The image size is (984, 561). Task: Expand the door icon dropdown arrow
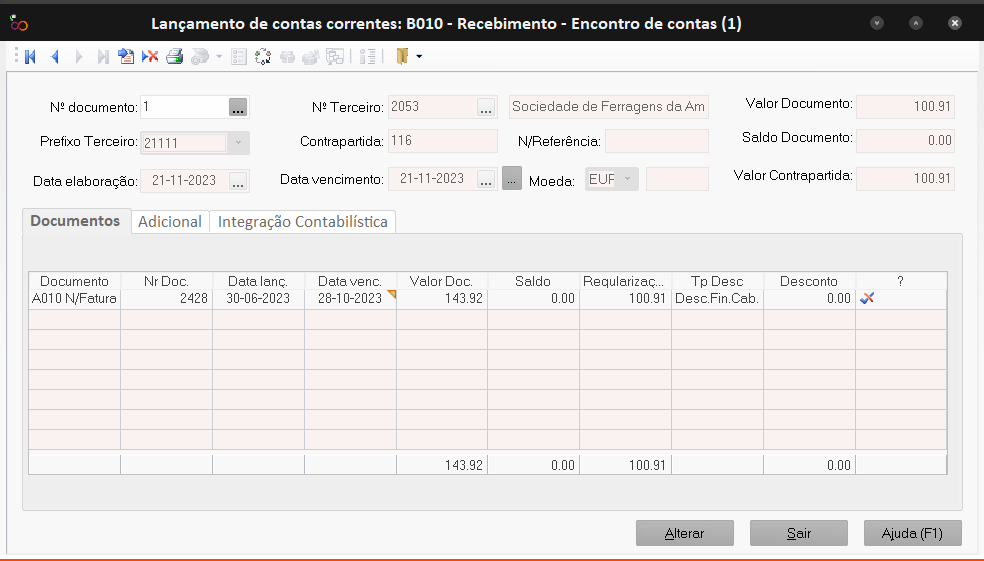419,57
